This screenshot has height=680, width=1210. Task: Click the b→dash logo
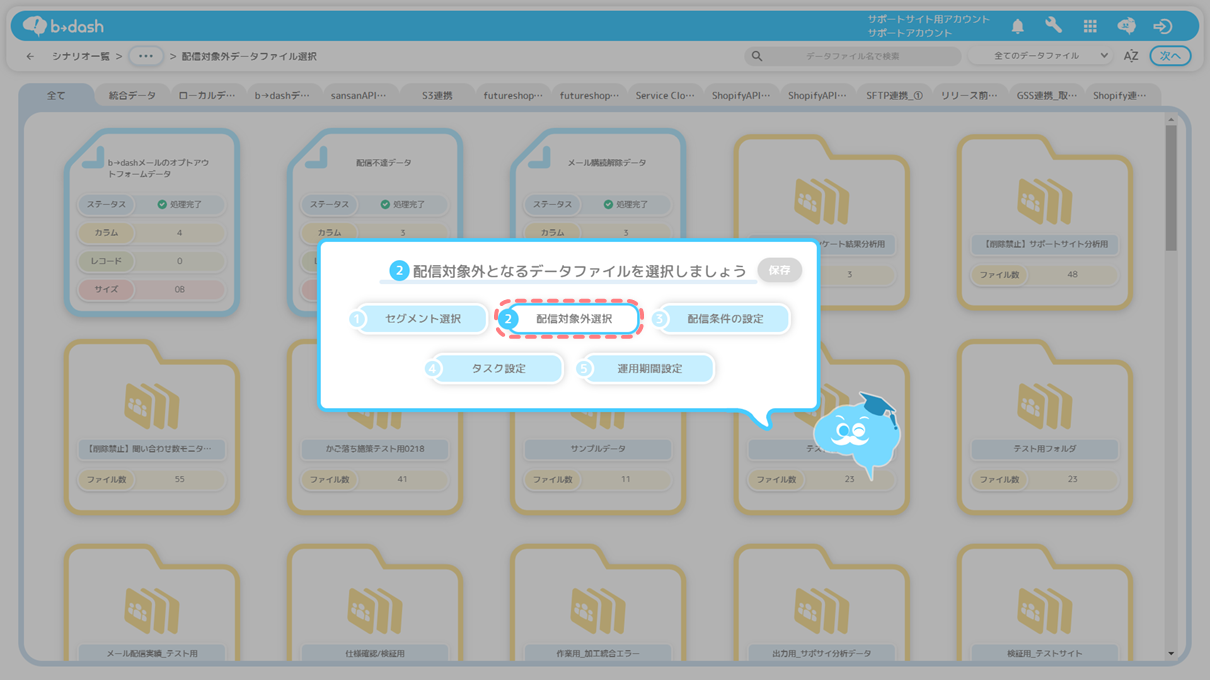tap(63, 26)
